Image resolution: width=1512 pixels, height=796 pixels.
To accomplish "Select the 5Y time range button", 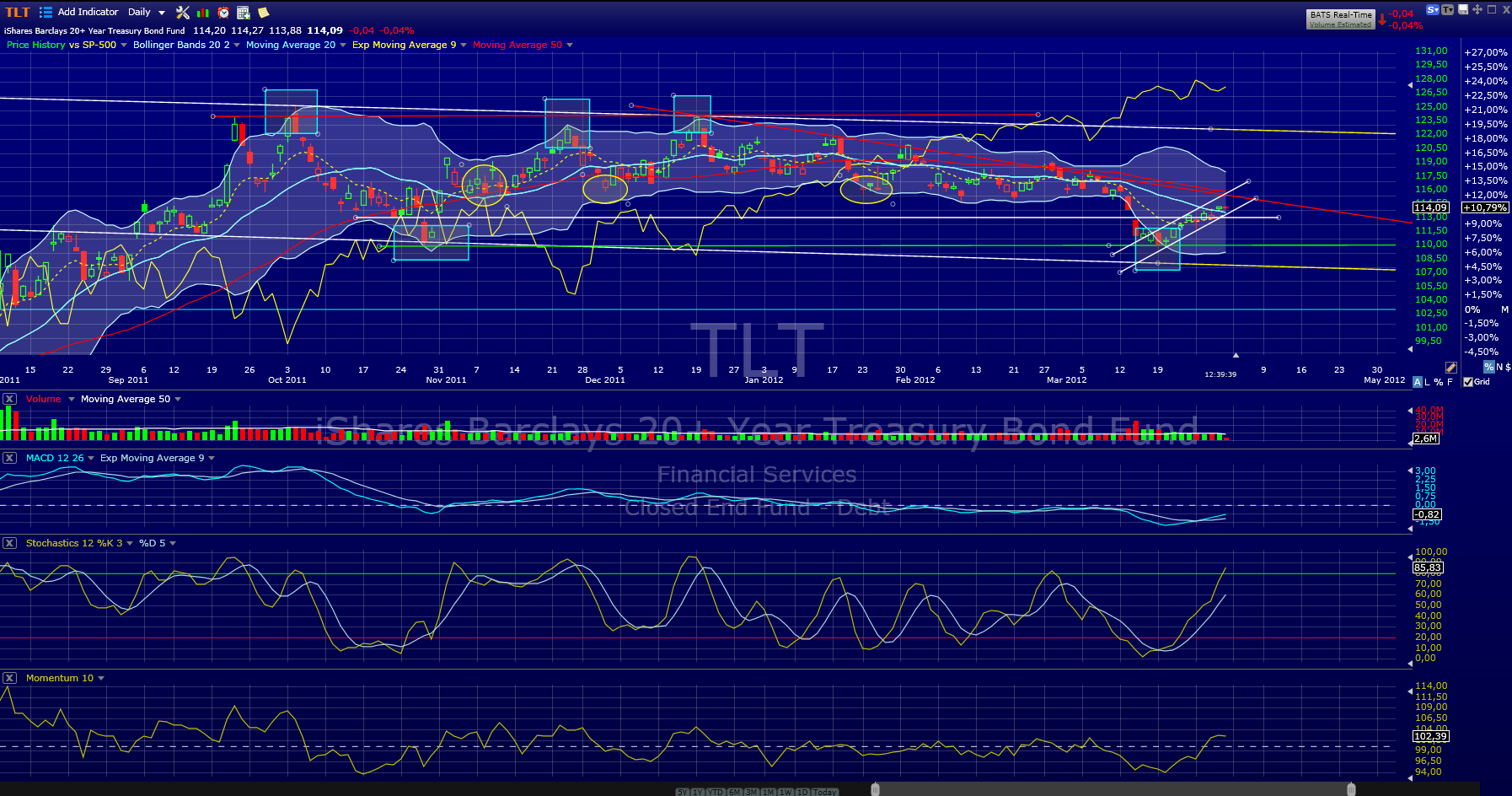I will pyautogui.click(x=683, y=792).
